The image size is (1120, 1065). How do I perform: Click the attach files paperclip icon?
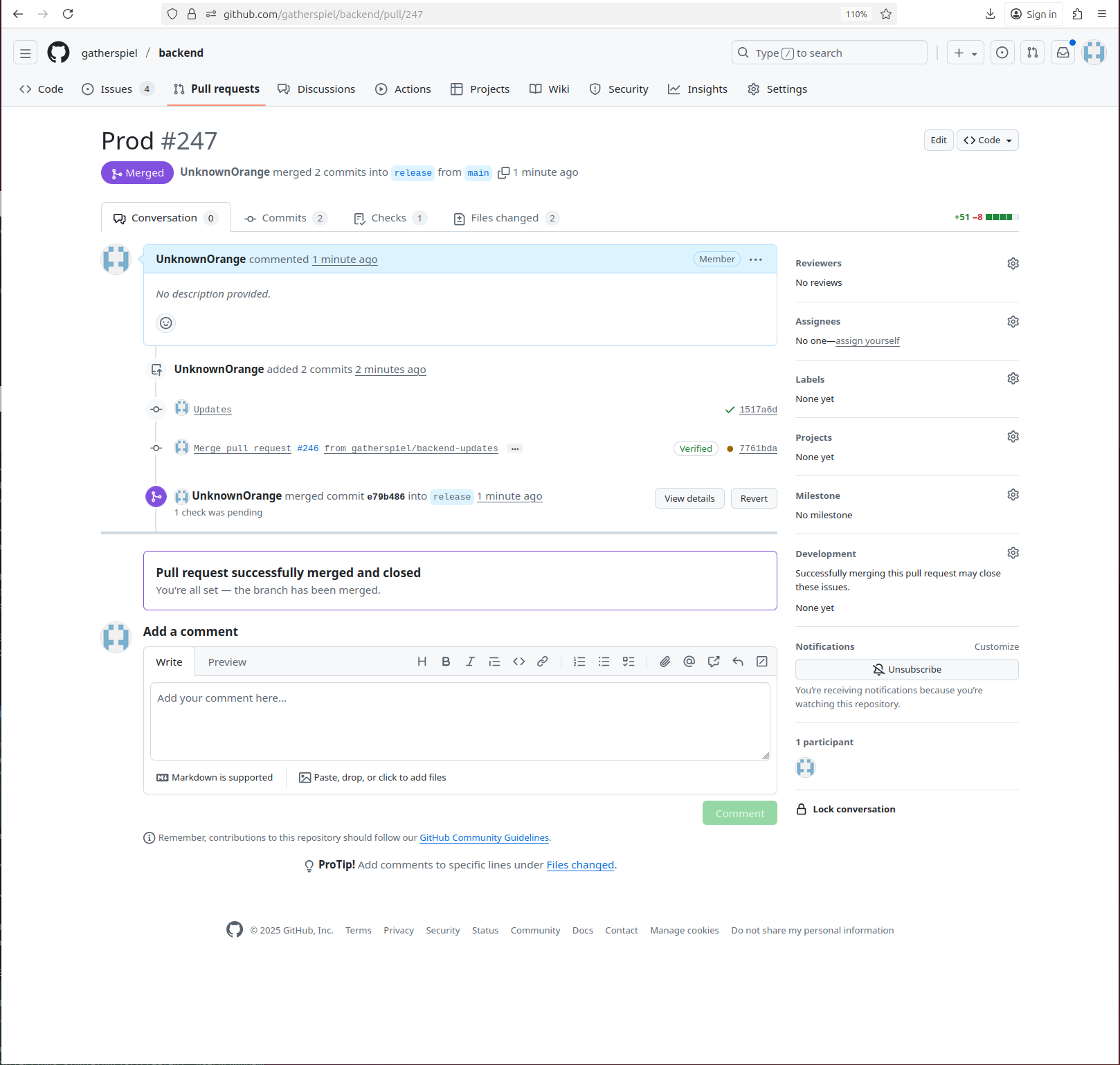[665, 662]
